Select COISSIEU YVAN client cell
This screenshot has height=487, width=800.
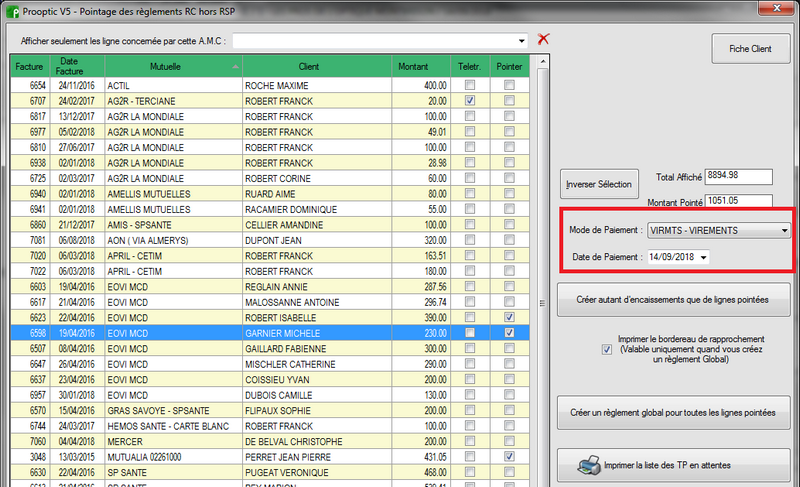pyautogui.click(x=317, y=379)
